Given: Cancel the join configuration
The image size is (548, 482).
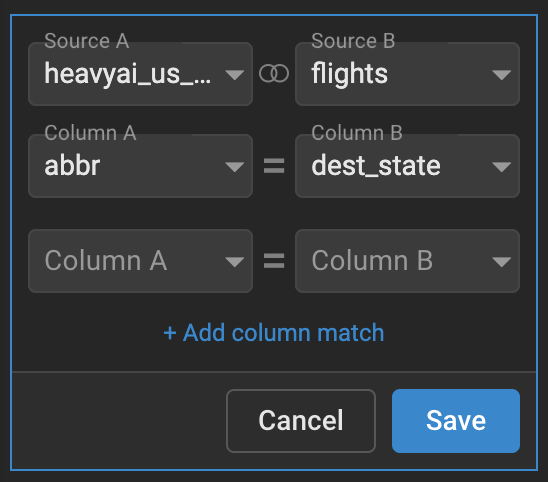Looking at the screenshot, I should coord(301,421).
